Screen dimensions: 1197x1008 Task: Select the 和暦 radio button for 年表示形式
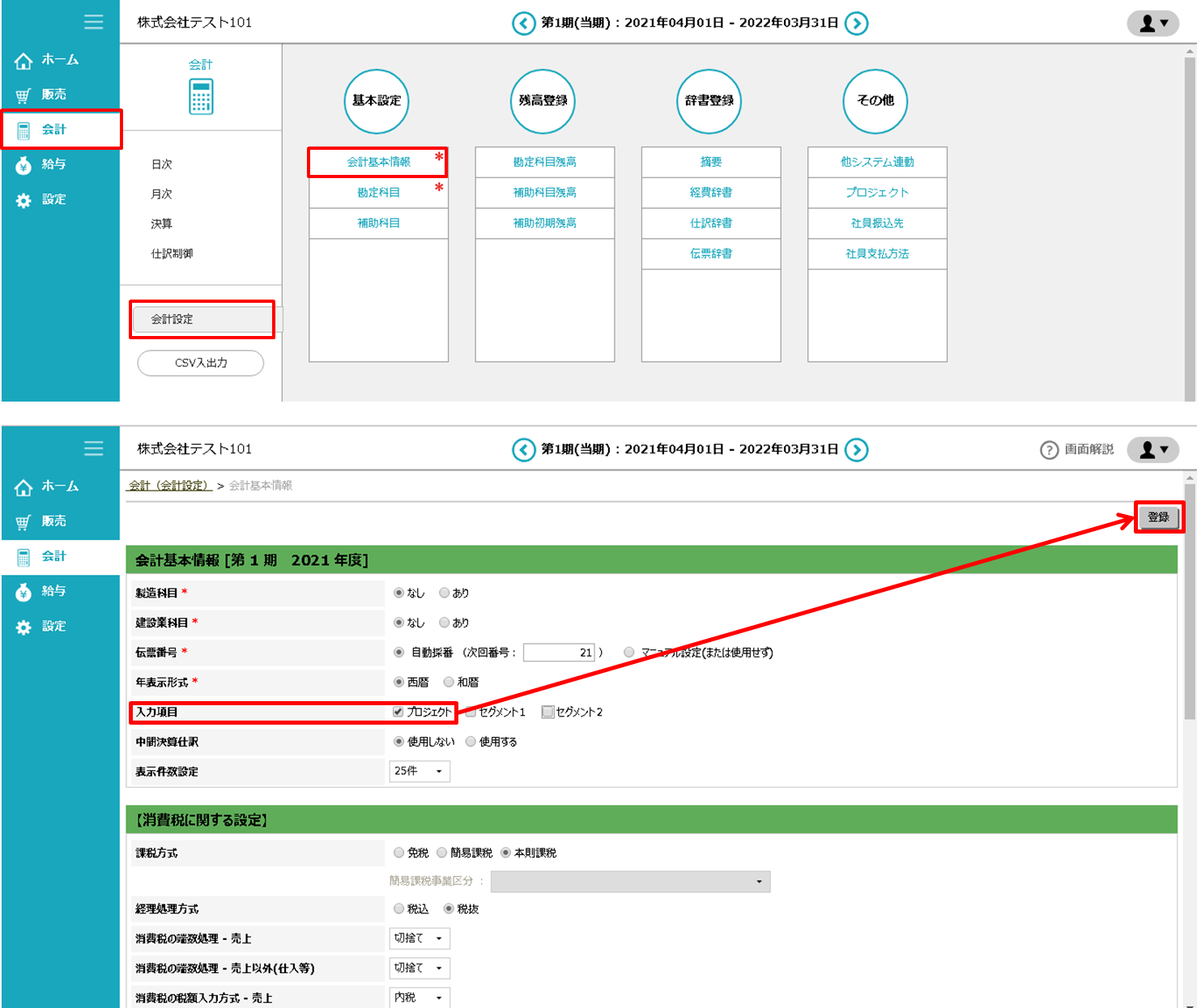pos(449,683)
